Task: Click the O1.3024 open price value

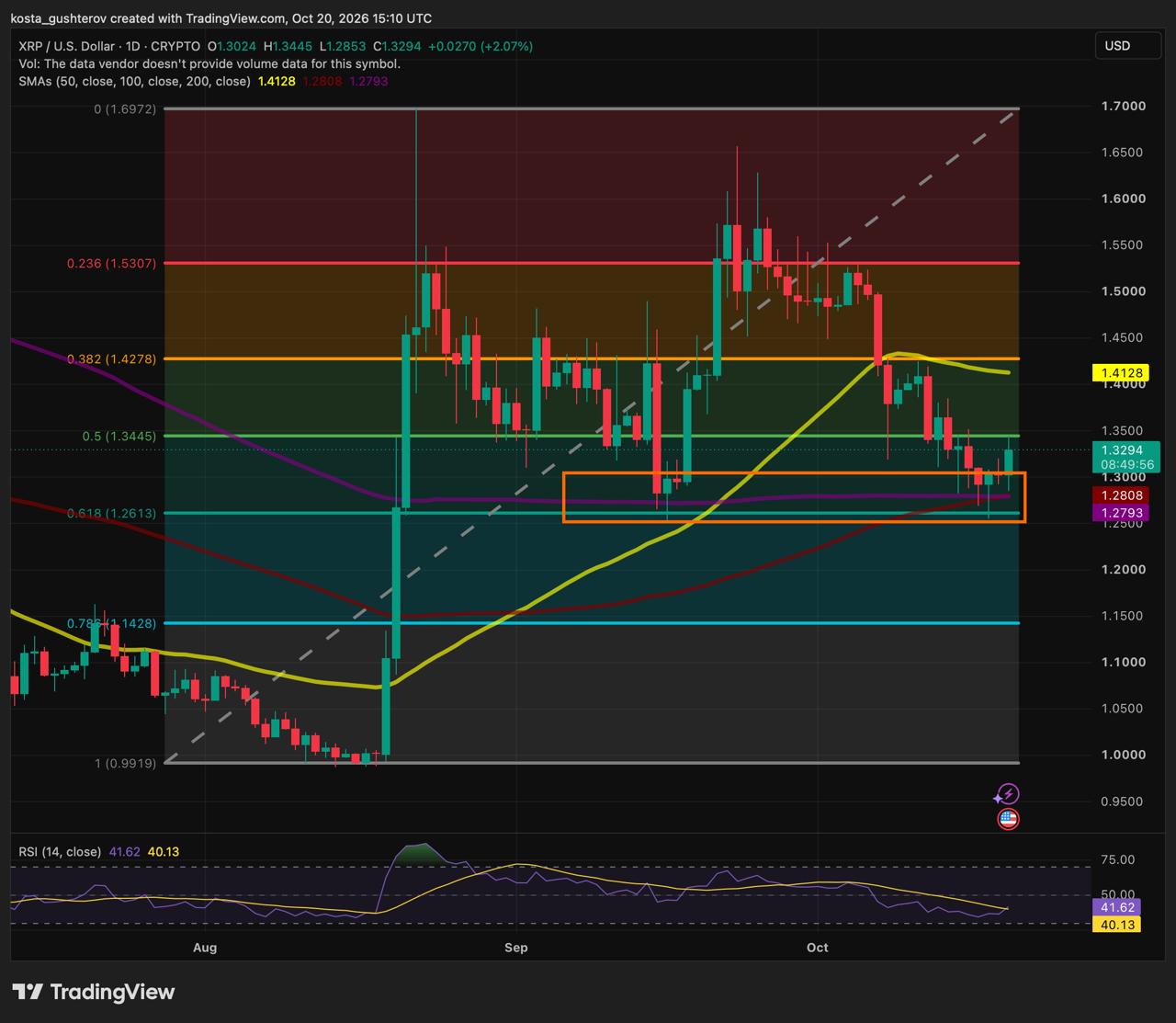Action: point(232,46)
